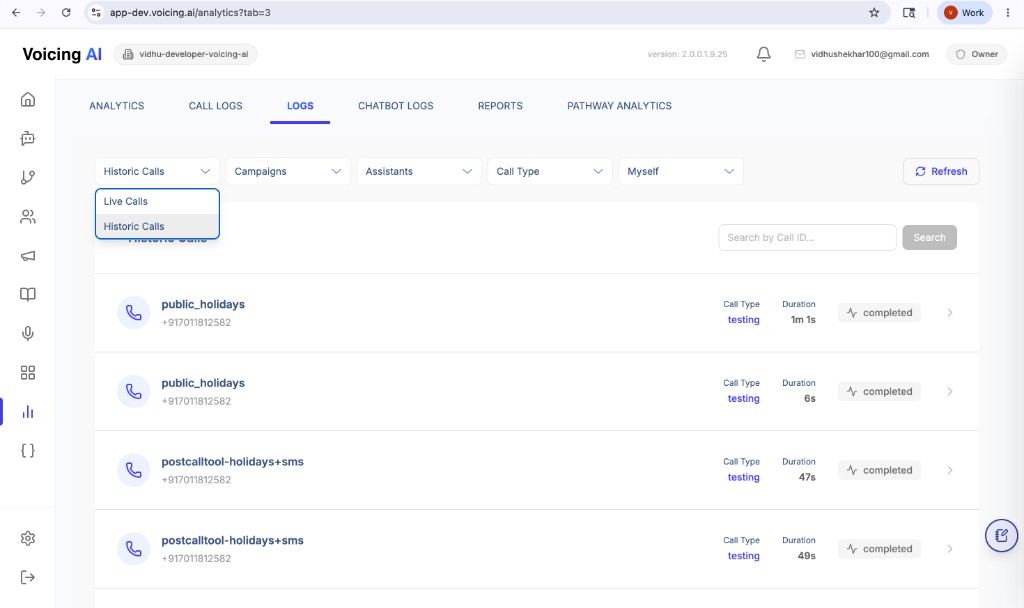Switch to the REPORTS tab
Viewport: 1024px width, 608px height.
(500, 106)
